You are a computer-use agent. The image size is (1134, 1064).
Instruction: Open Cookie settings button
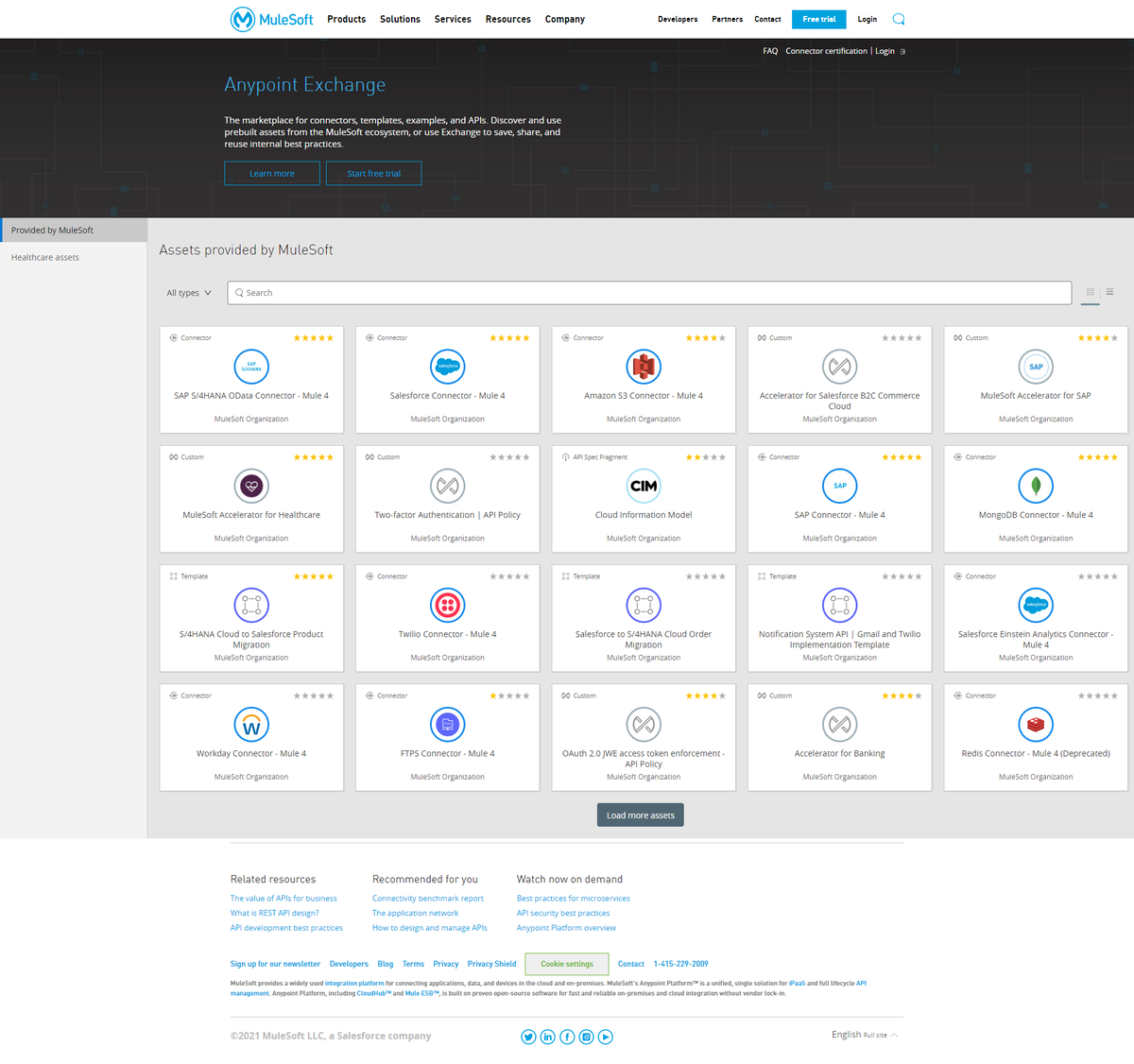[x=567, y=964]
